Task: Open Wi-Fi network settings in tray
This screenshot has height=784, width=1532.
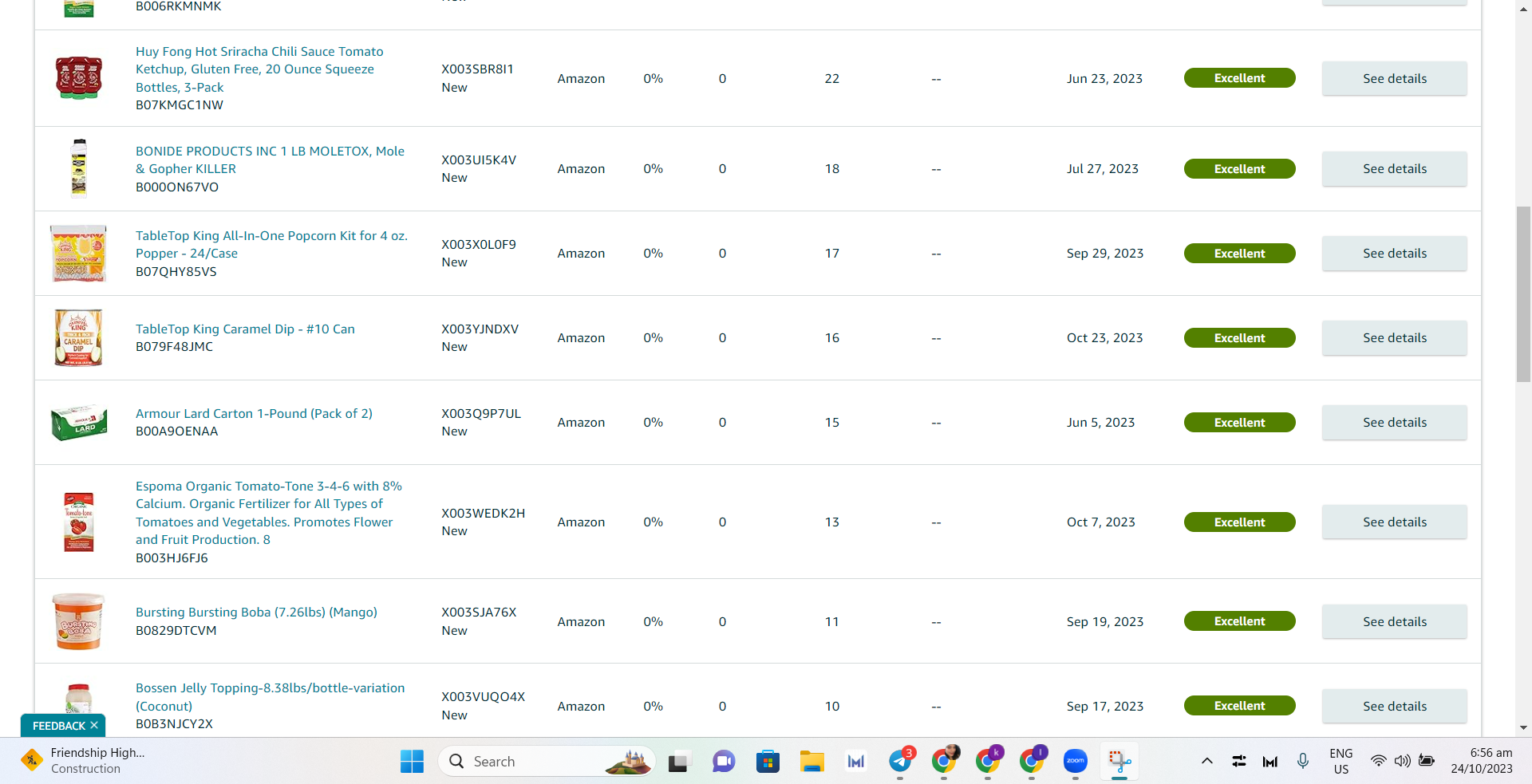Action: tap(1378, 761)
